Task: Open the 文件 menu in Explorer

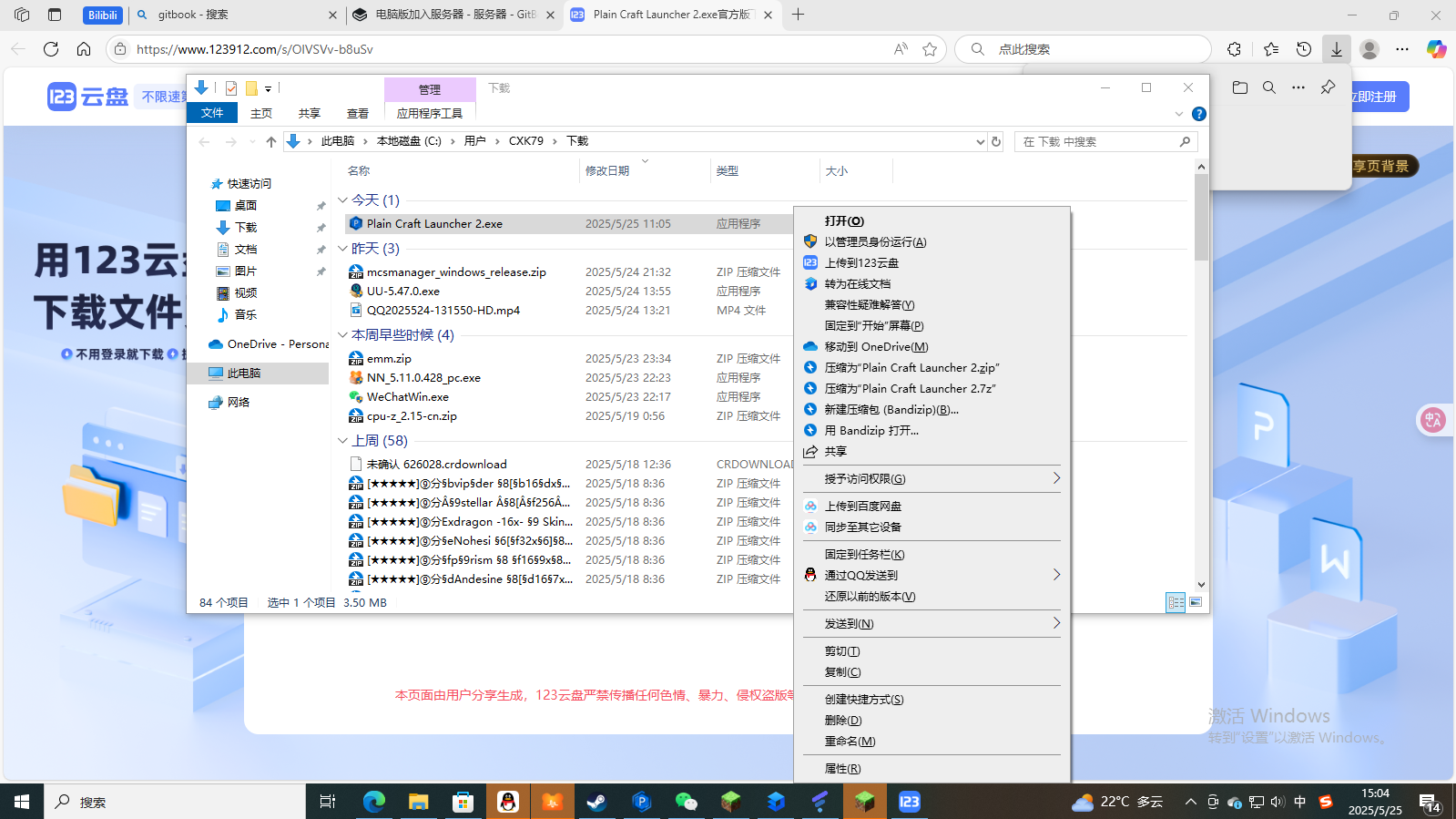Action: tap(212, 113)
